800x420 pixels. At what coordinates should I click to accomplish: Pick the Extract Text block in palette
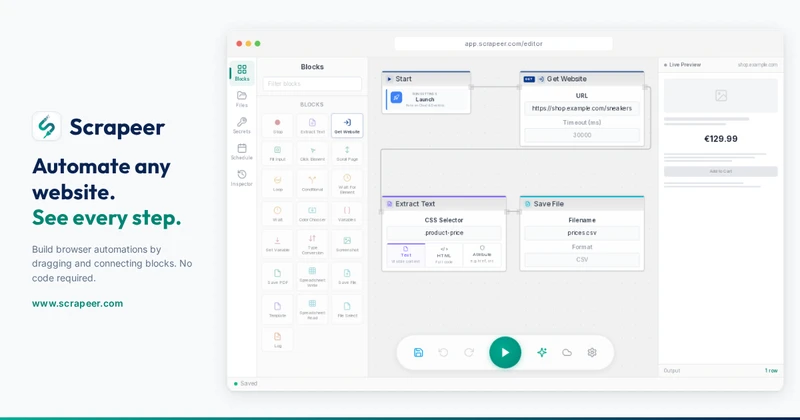point(312,126)
